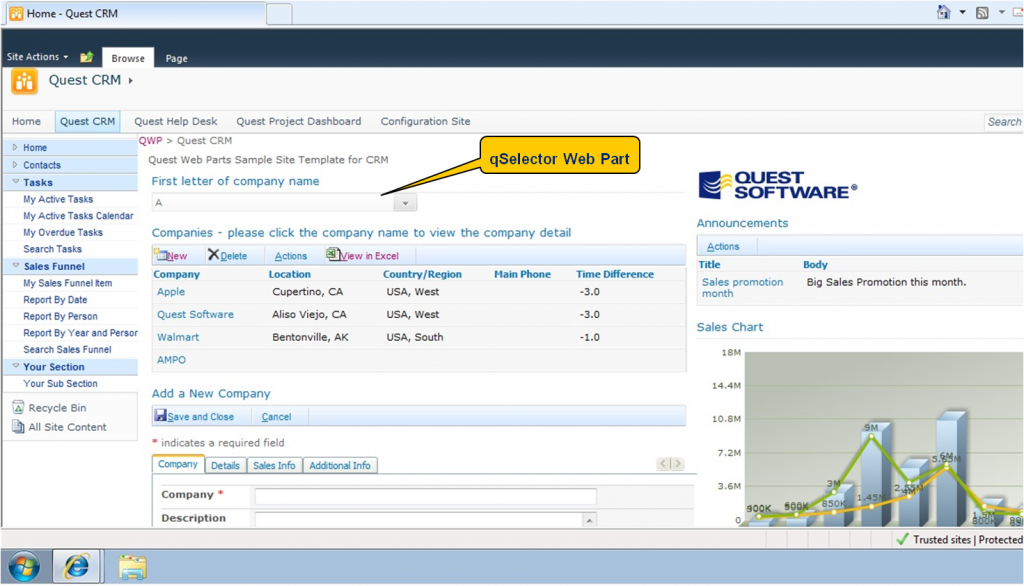Click the New item icon in Companies toolbar
The width and height of the screenshot is (1024, 586).
click(x=161, y=255)
